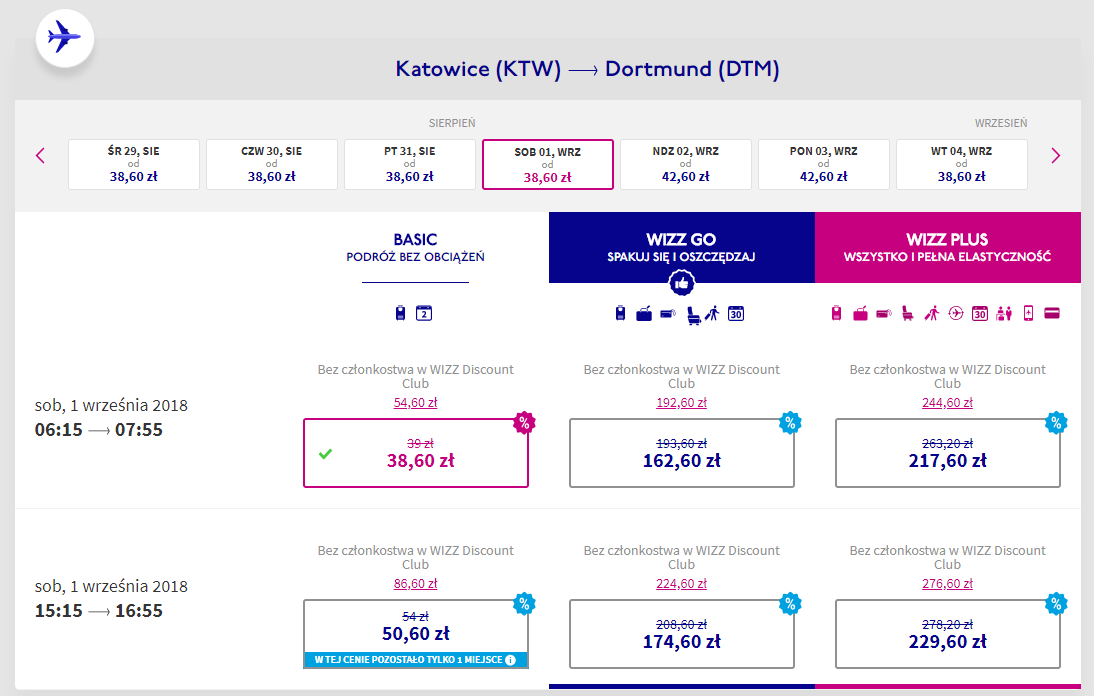This screenshot has height=696, width=1094.
Task: Show earlier dates with the left arrow
Action: click(x=41, y=155)
